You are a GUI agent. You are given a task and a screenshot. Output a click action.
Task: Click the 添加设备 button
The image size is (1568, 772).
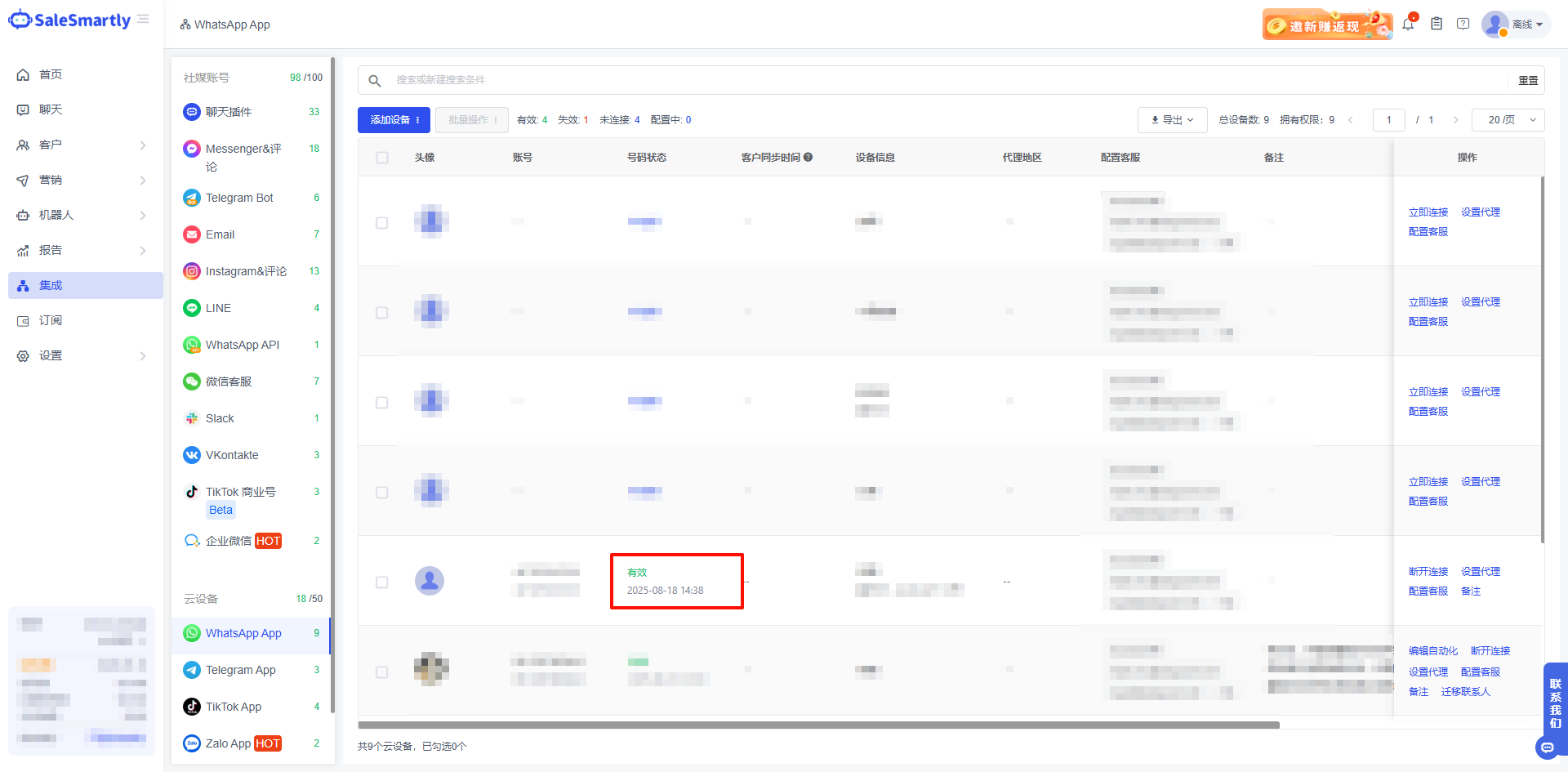tap(393, 120)
